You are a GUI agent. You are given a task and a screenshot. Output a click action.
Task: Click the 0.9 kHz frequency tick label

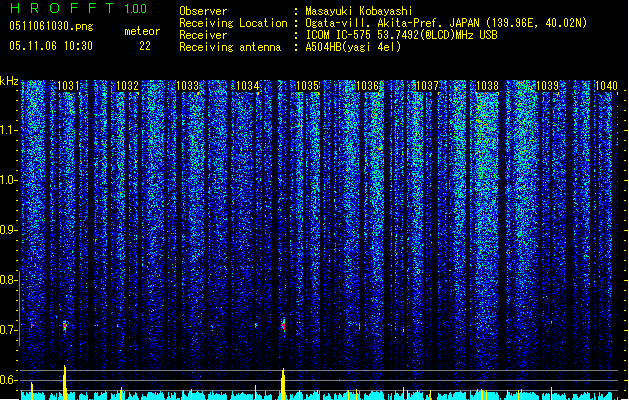[x=8, y=230]
